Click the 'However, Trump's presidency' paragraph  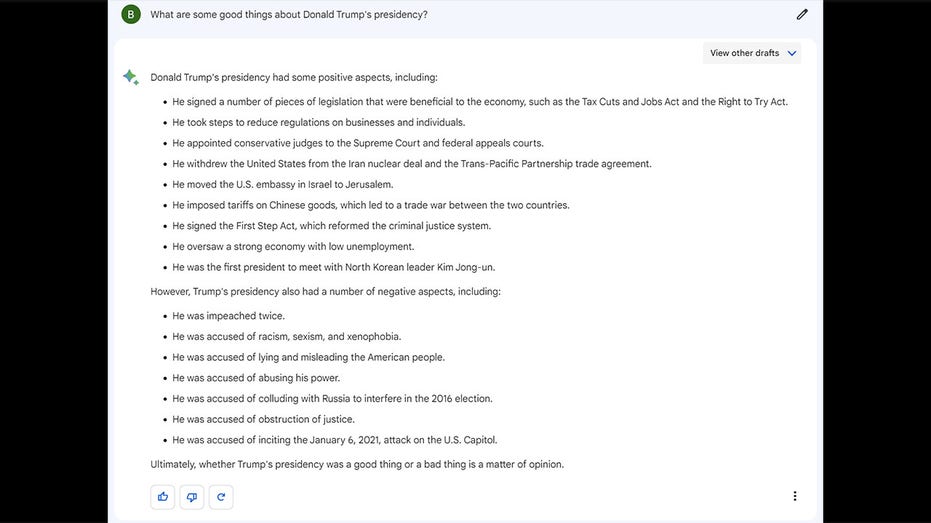325,291
